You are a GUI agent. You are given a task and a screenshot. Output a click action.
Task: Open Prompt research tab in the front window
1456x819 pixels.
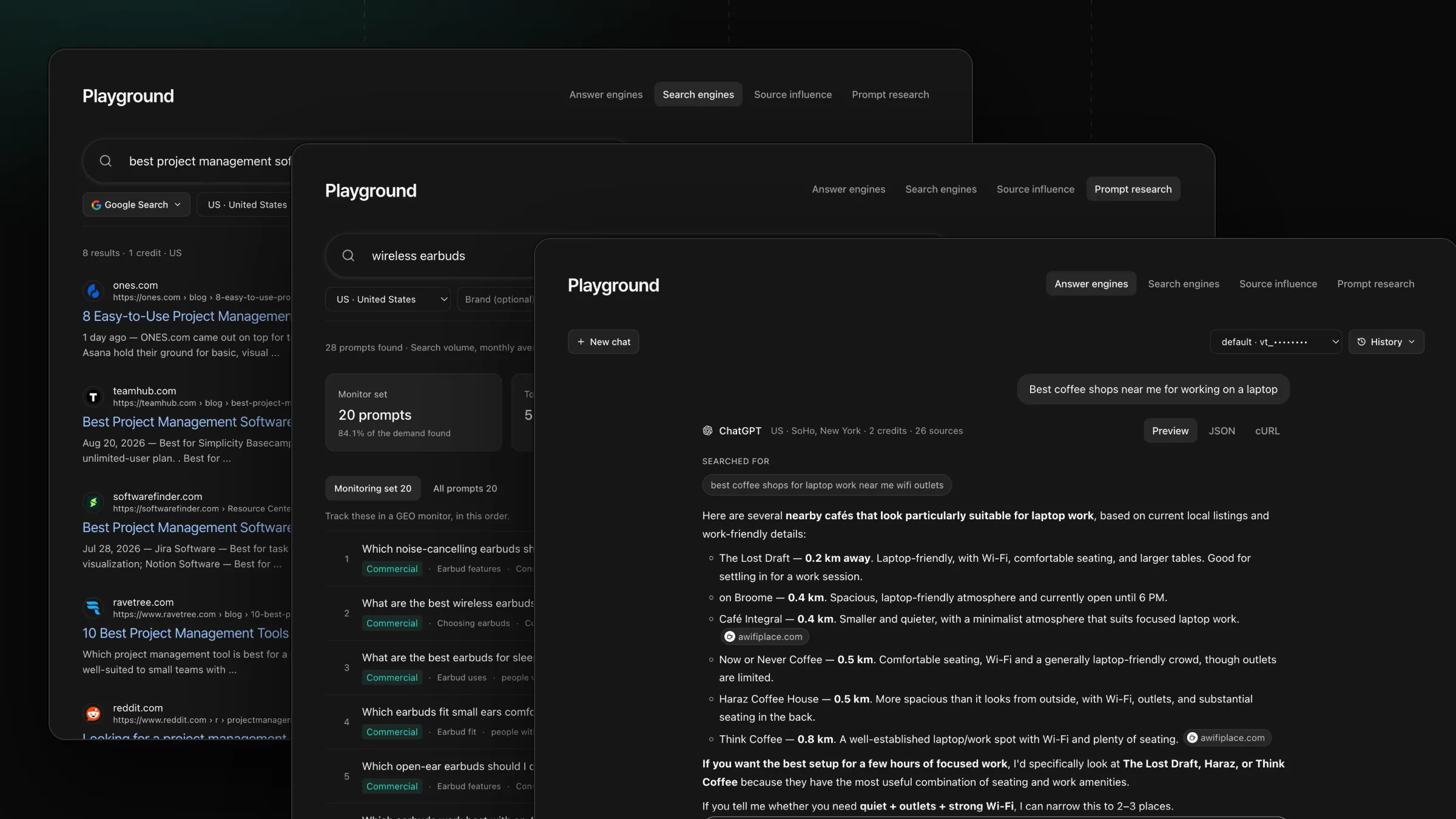tap(1375, 283)
